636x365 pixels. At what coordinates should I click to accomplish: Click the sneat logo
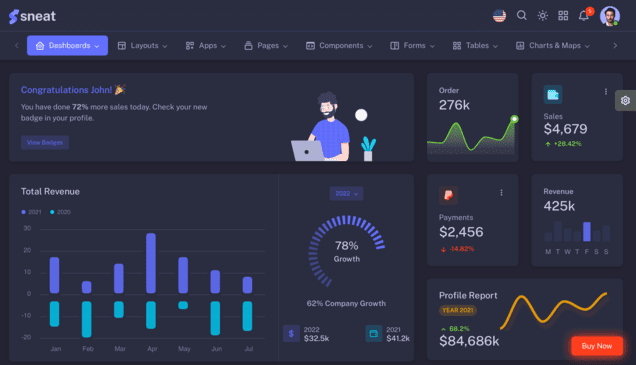click(32, 16)
